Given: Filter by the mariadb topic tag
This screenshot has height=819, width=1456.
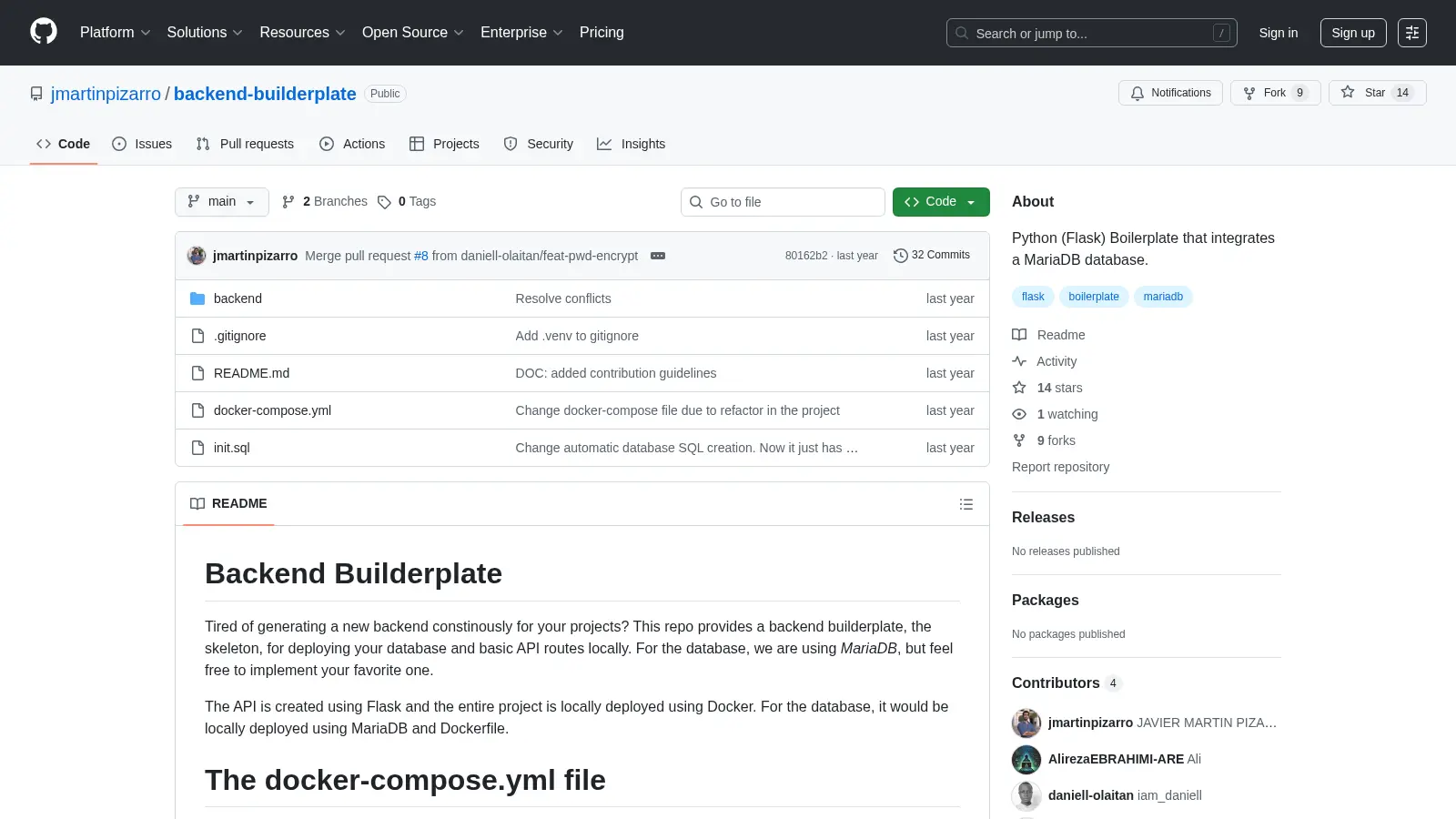Looking at the screenshot, I should 1163,297.
